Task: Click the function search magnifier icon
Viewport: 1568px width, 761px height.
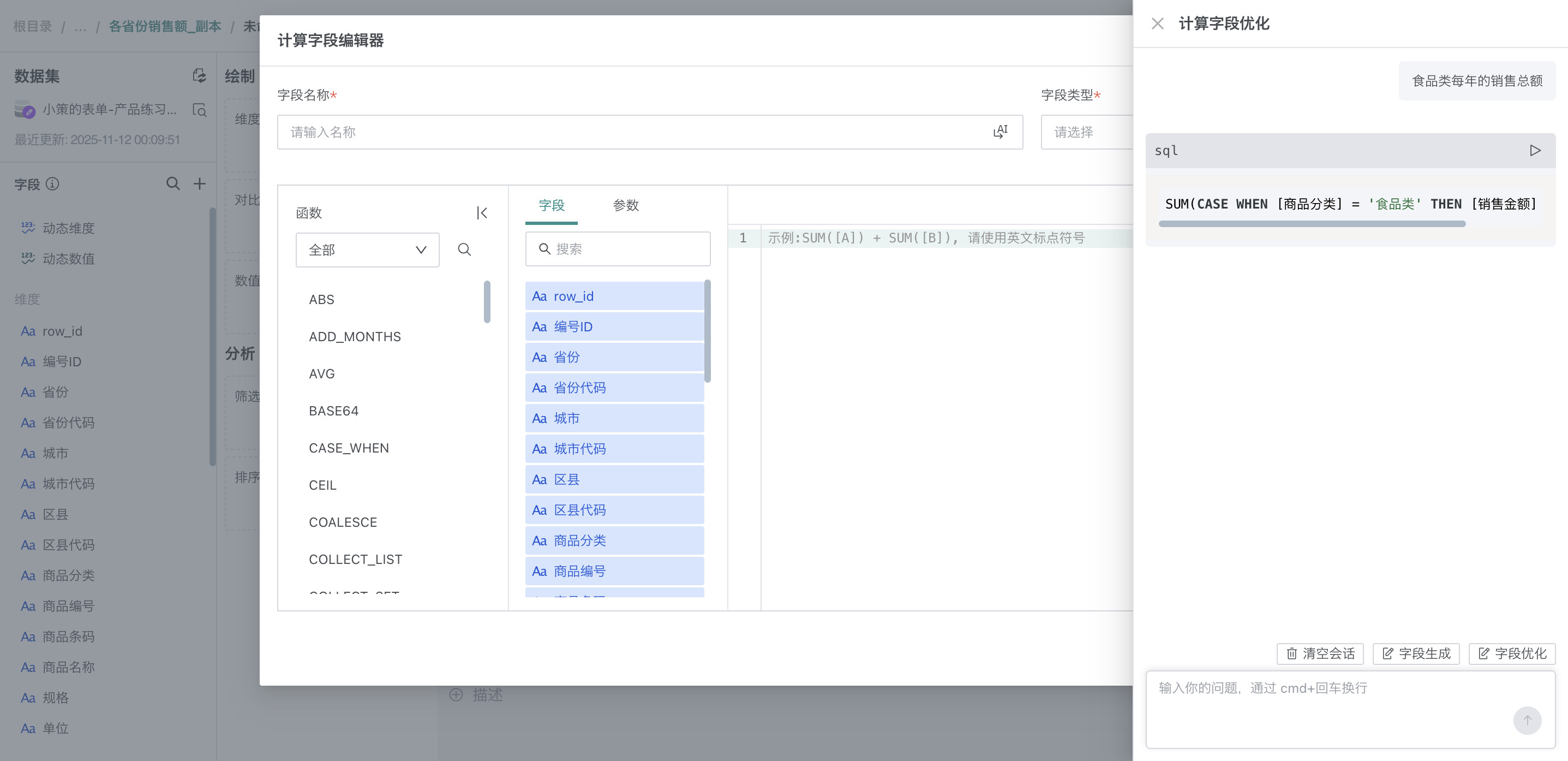Action: coord(464,249)
